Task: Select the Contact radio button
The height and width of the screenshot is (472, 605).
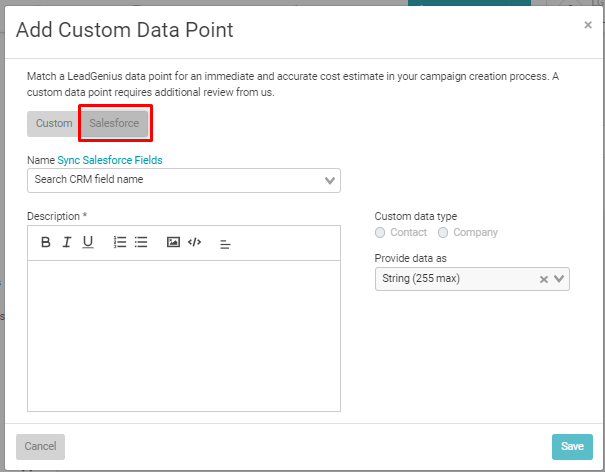Action: (x=380, y=232)
